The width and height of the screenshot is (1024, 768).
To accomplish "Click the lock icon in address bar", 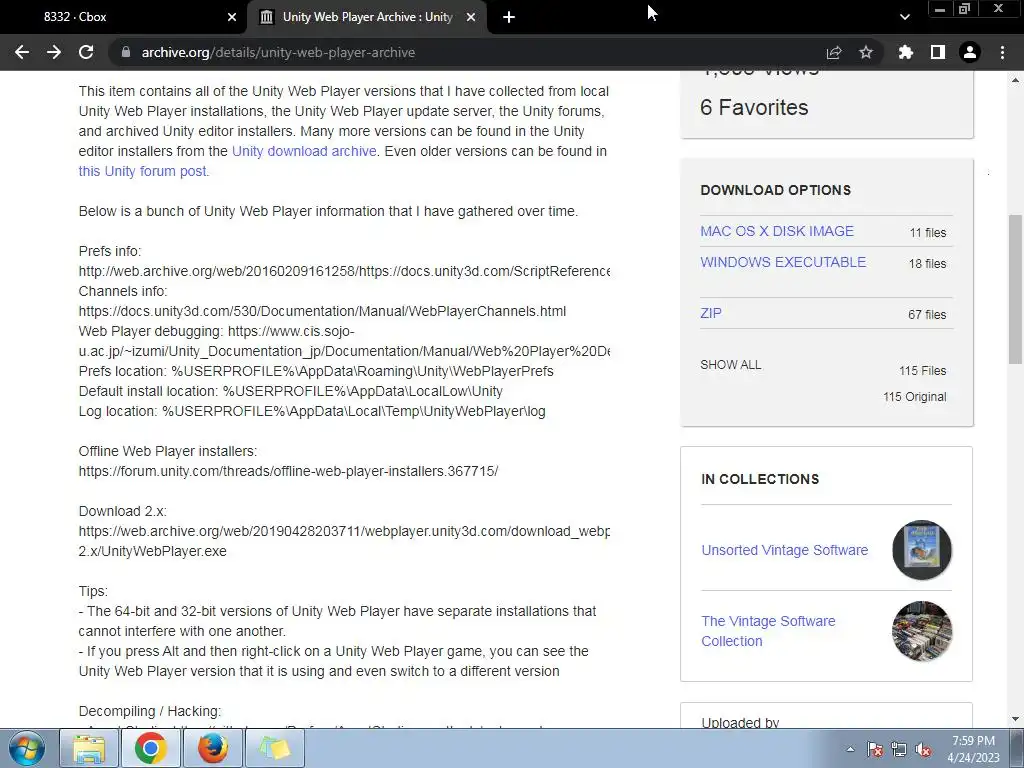I will [x=126, y=52].
